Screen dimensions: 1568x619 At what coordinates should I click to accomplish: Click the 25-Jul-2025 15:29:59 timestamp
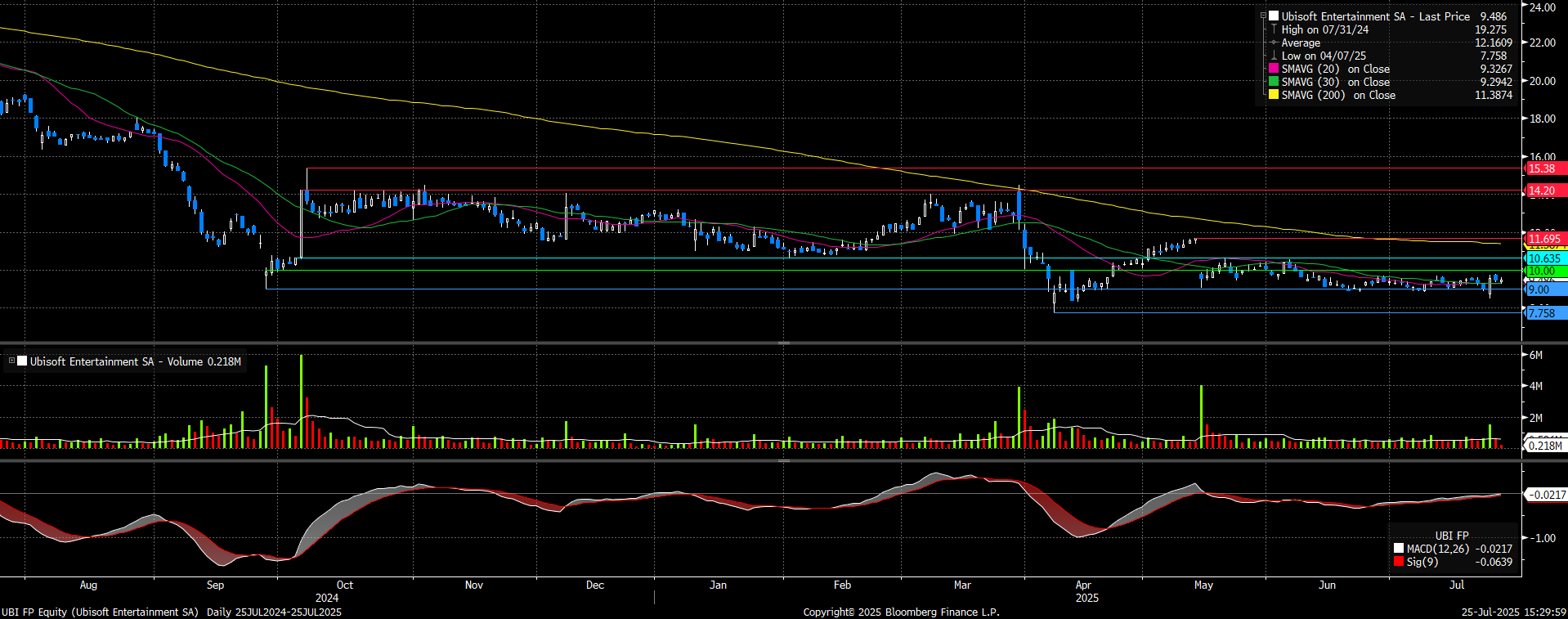[x=1514, y=612]
